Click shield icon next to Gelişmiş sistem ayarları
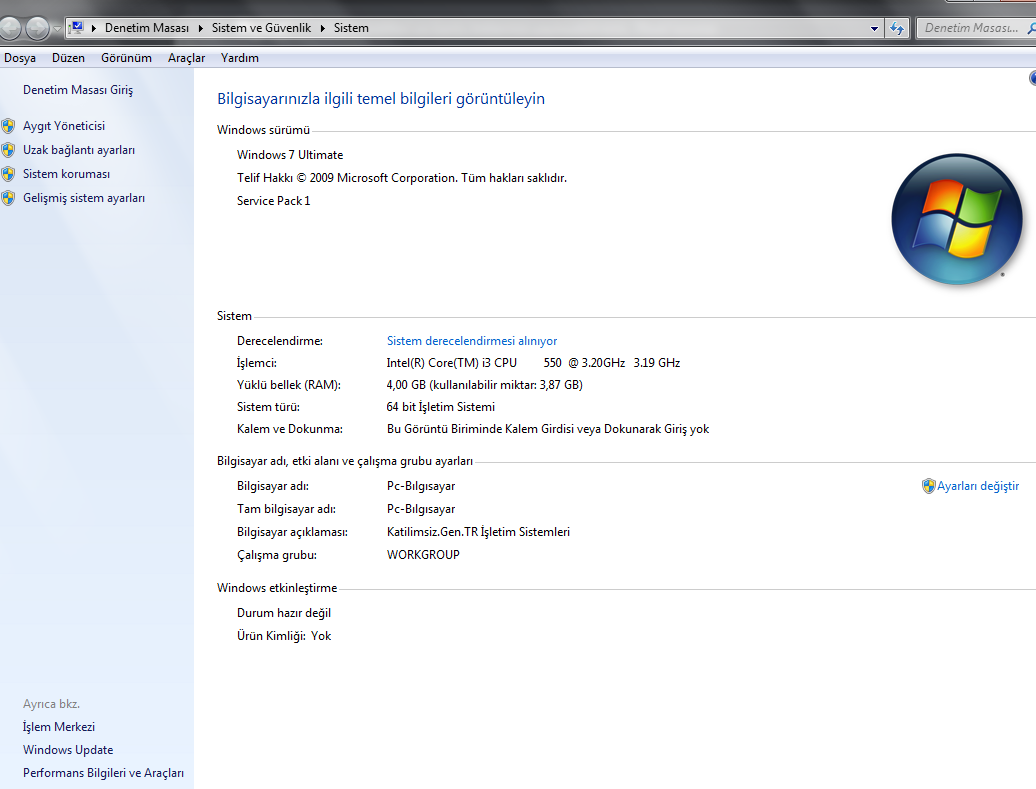The image size is (1036, 789). [x=8, y=198]
